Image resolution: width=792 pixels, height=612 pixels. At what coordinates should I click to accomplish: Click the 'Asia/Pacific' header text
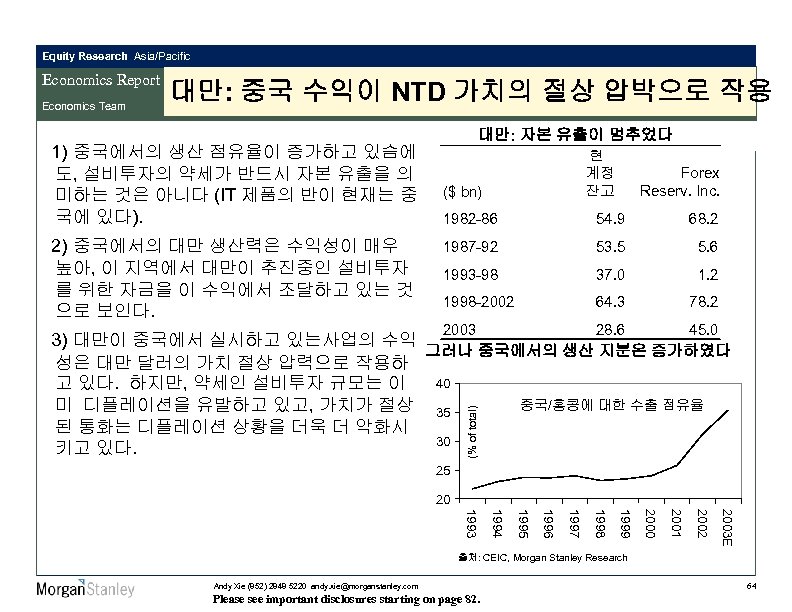tap(162, 56)
